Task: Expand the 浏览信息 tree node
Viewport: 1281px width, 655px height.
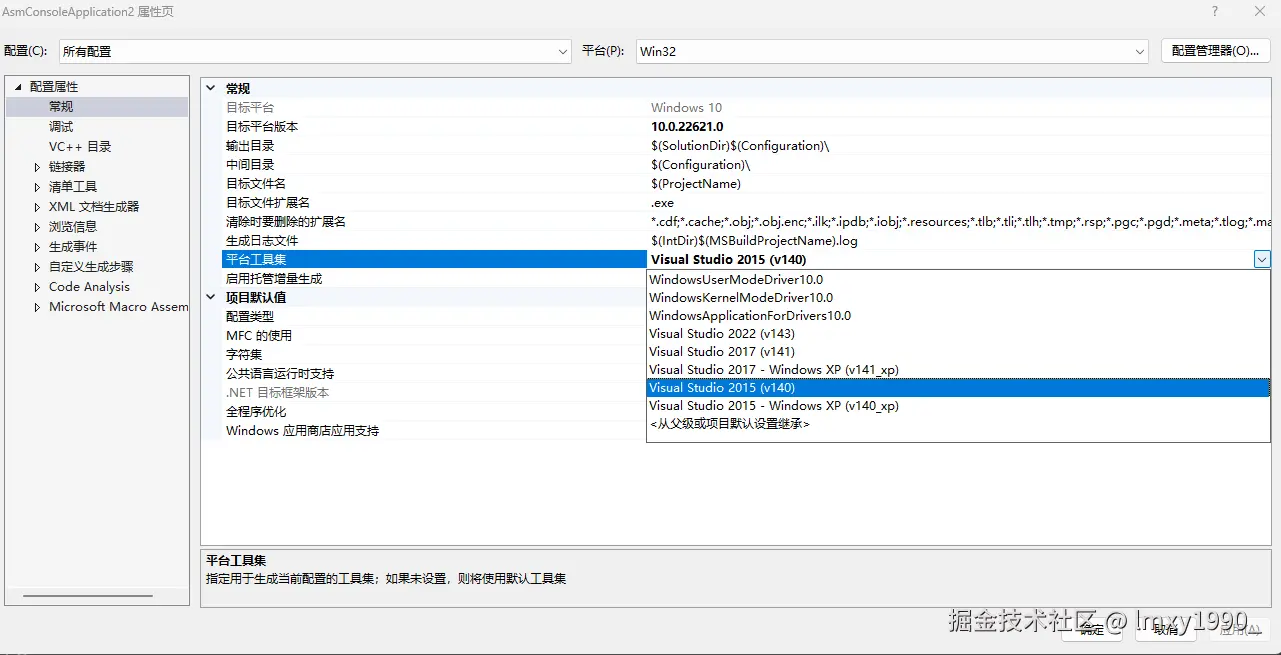Action: [37, 227]
